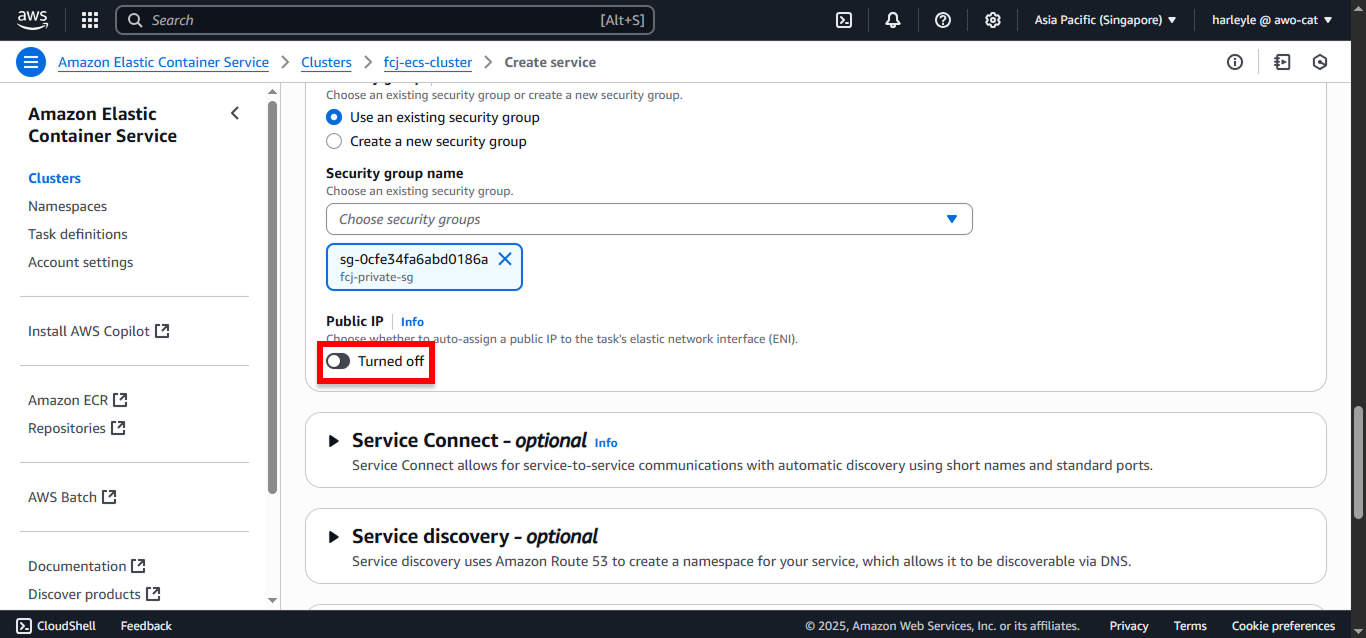Click the fcj-ecs-cluster breadcrumb link

click(x=428, y=62)
